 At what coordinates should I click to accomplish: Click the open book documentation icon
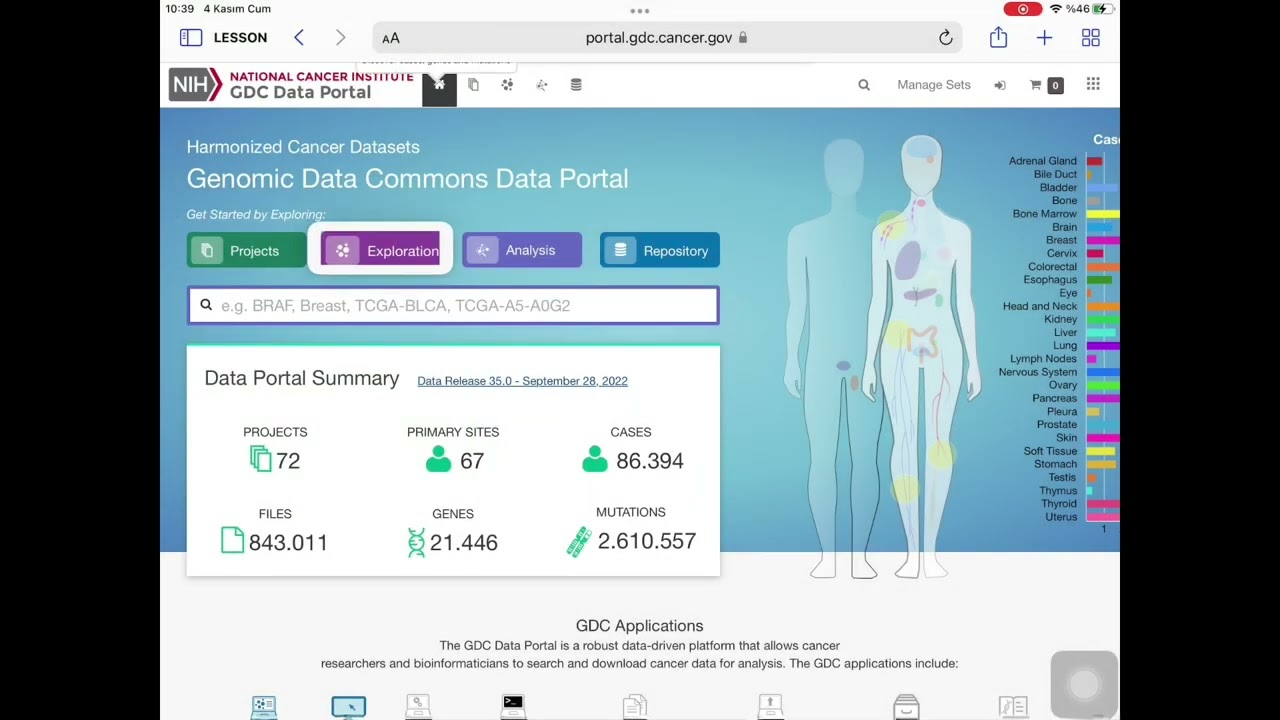click(1013, 707)
